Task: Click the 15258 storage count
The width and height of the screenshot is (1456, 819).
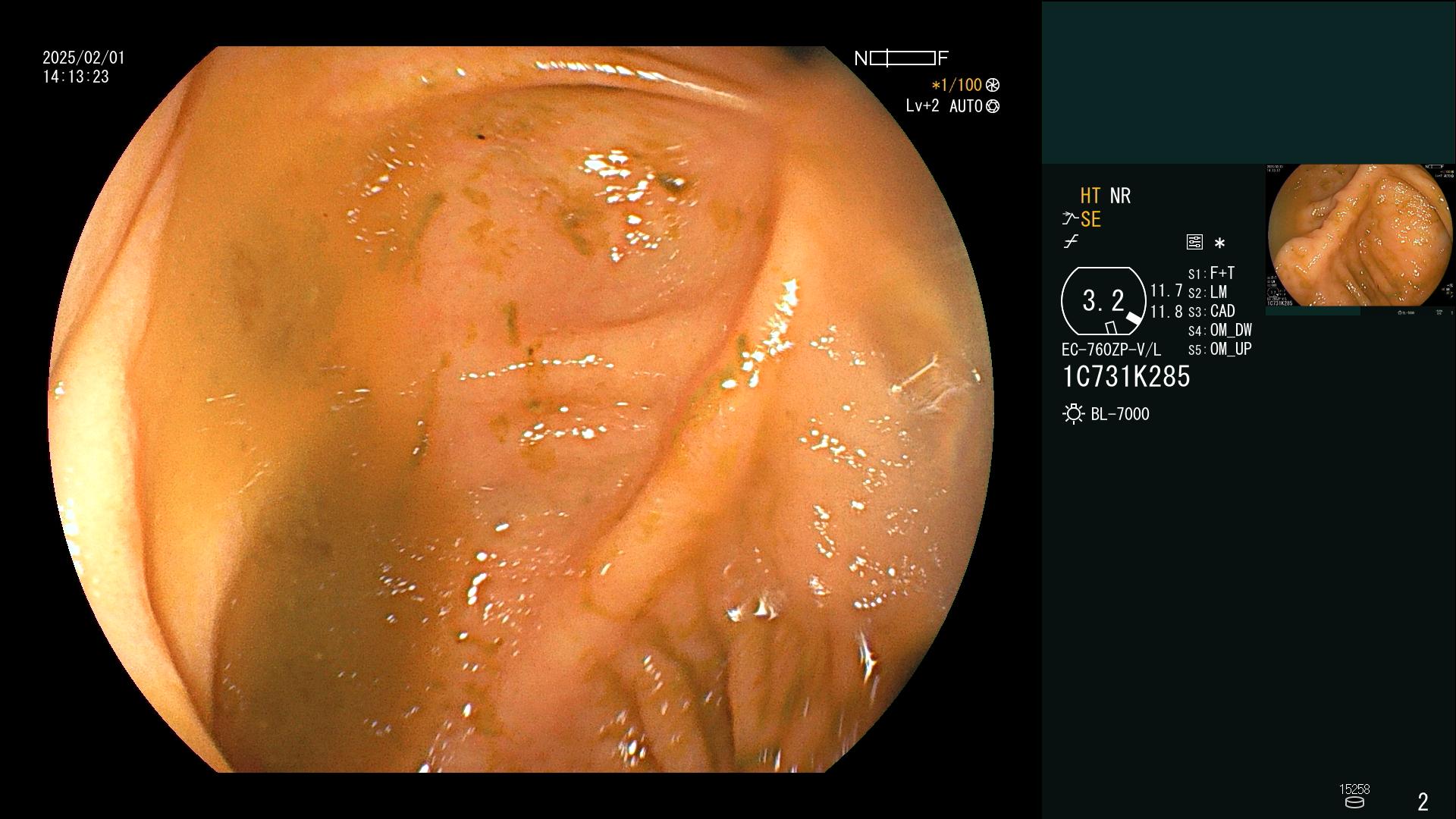Action: [x=1354, y=789]
